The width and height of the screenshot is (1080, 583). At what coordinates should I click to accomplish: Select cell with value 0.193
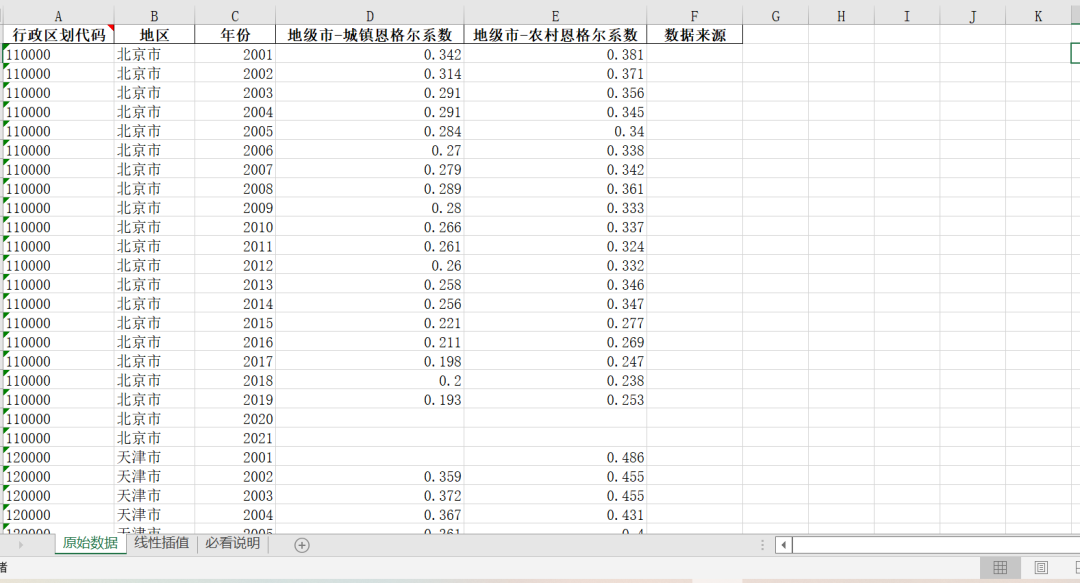(370, 400)
